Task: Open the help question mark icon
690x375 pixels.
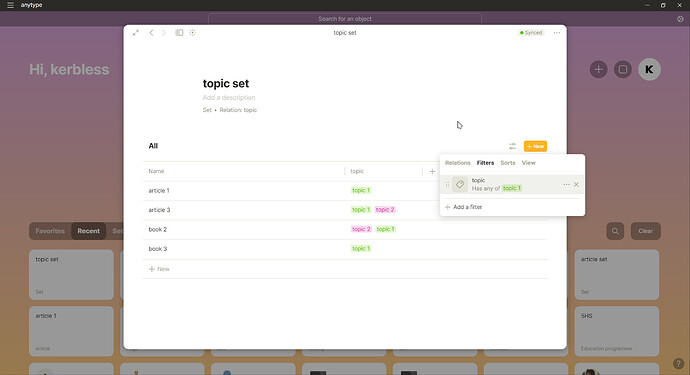Action: click(678, 364)
